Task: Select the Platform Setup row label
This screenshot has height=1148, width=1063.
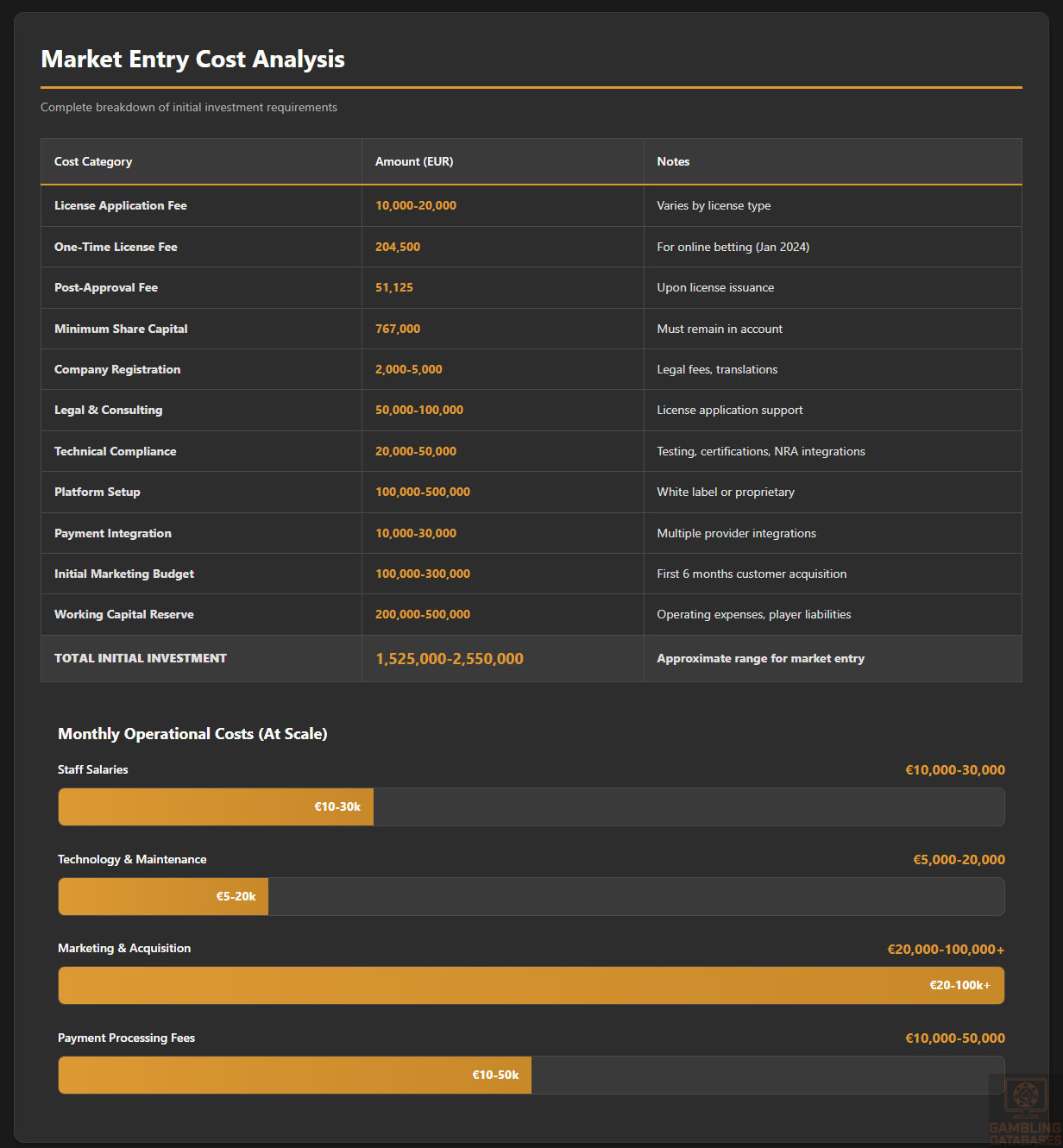Action: click(97, 492)
